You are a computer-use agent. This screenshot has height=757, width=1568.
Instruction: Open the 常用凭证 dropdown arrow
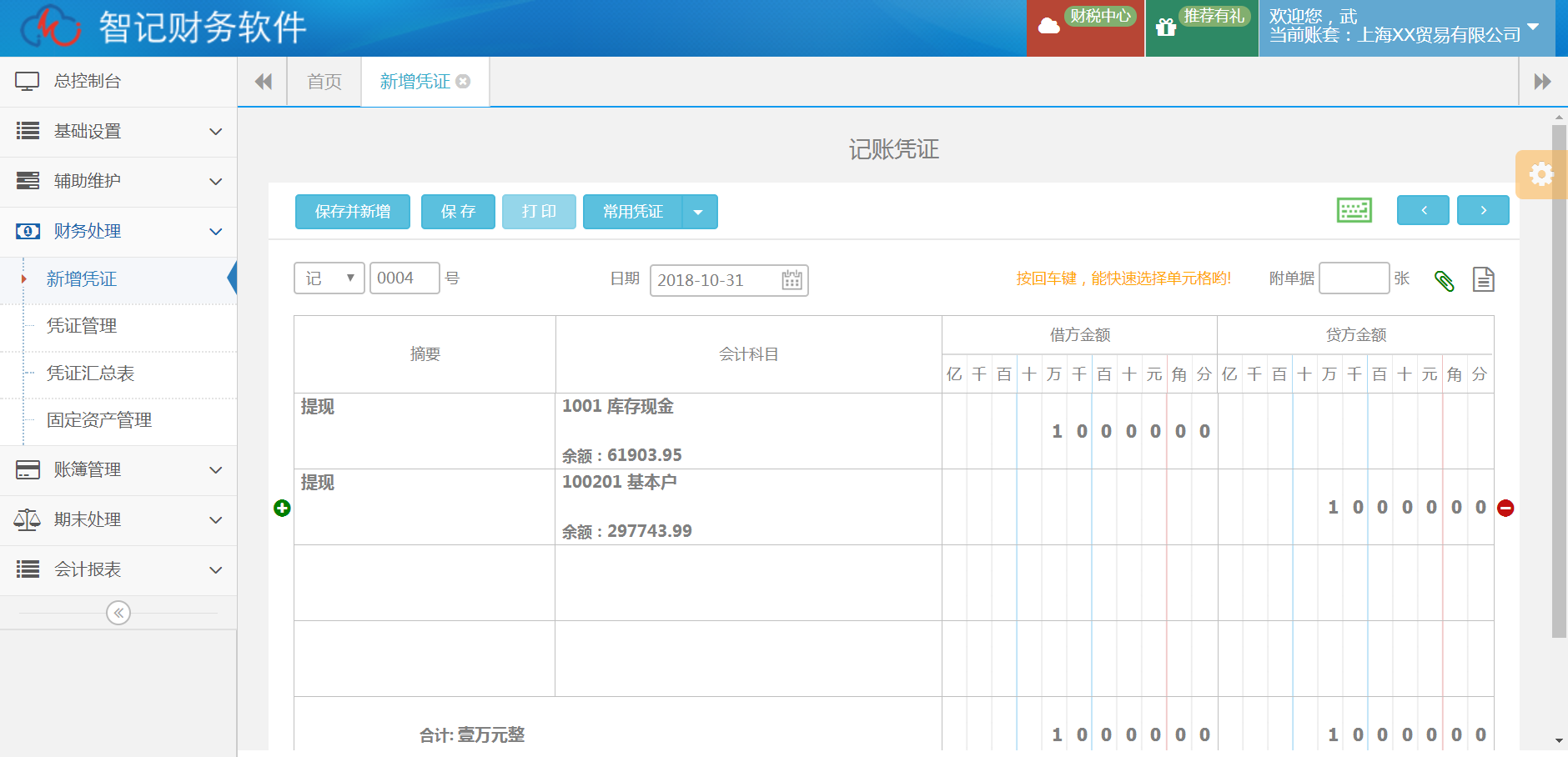(x=699, y=212)
